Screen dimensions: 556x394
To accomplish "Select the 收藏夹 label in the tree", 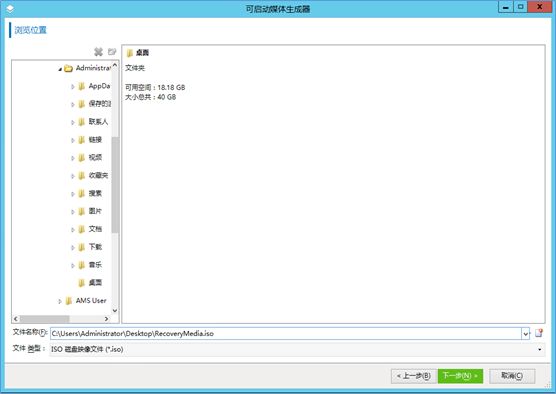I will [98, 176].
